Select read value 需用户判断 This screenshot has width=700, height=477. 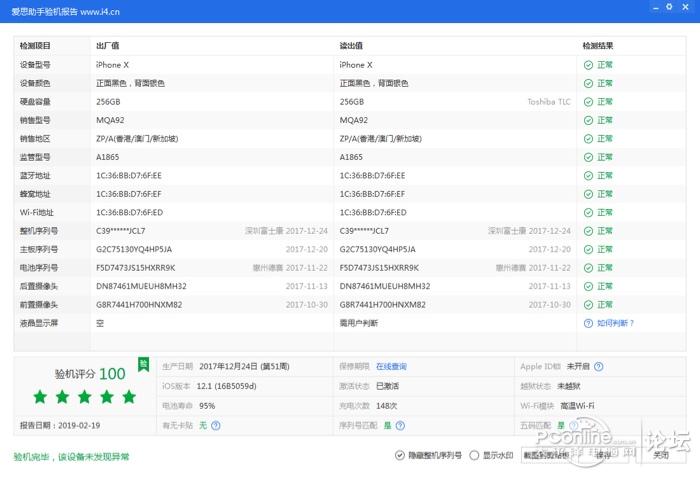tap(359, 323)
